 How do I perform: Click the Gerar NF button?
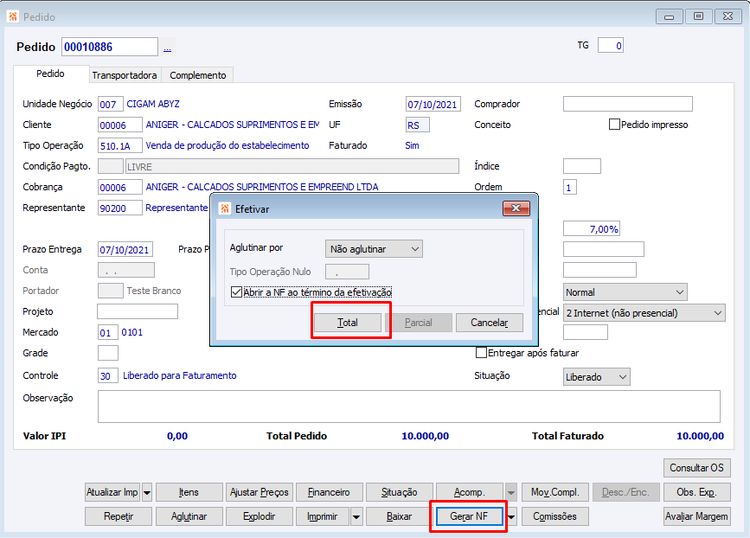pos(469,516)
